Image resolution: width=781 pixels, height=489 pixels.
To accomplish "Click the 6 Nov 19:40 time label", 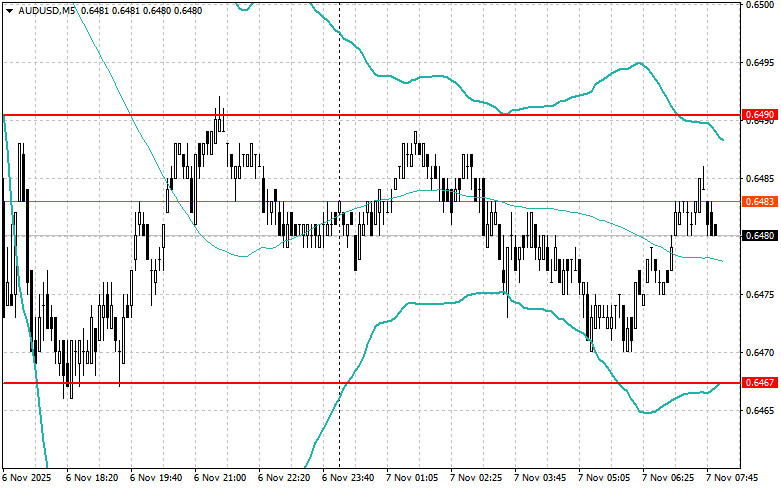I will (x=156, y=478).
